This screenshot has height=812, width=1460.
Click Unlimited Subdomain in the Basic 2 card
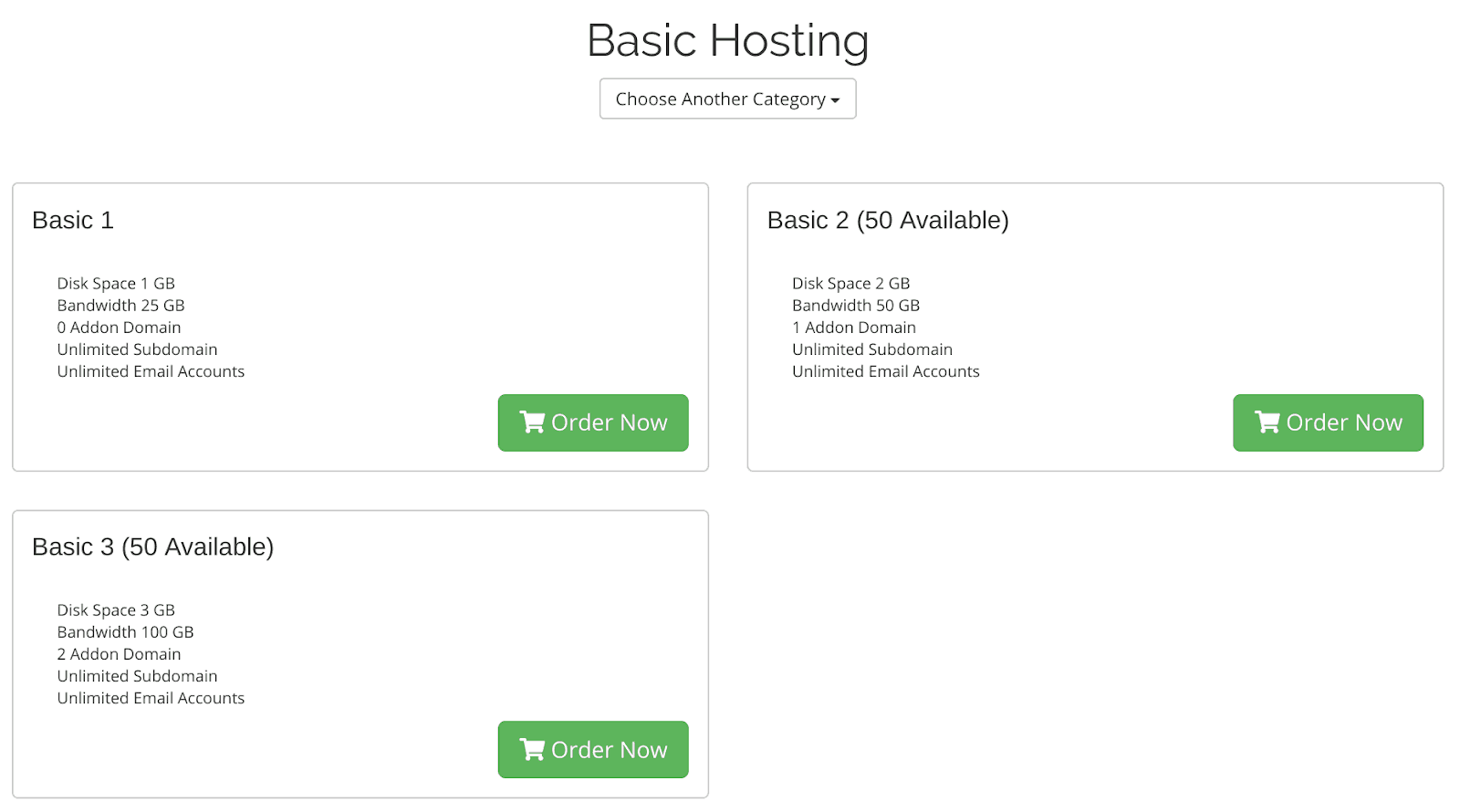tap(872, 349)
